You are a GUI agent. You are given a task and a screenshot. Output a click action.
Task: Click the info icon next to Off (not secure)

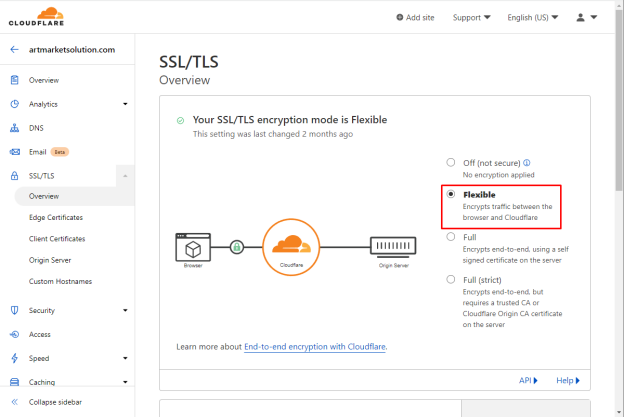[526, 162]
